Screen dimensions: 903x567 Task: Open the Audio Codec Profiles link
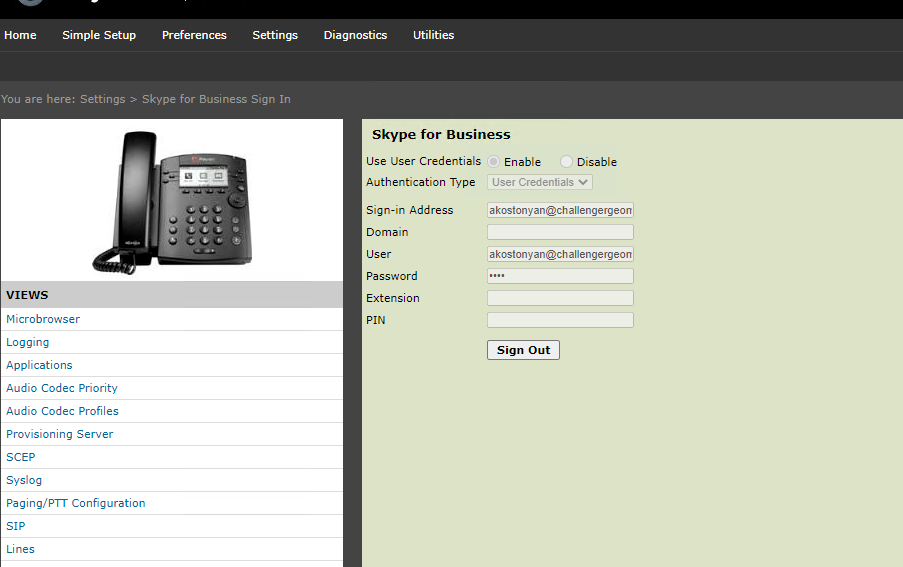coord(62,411)
